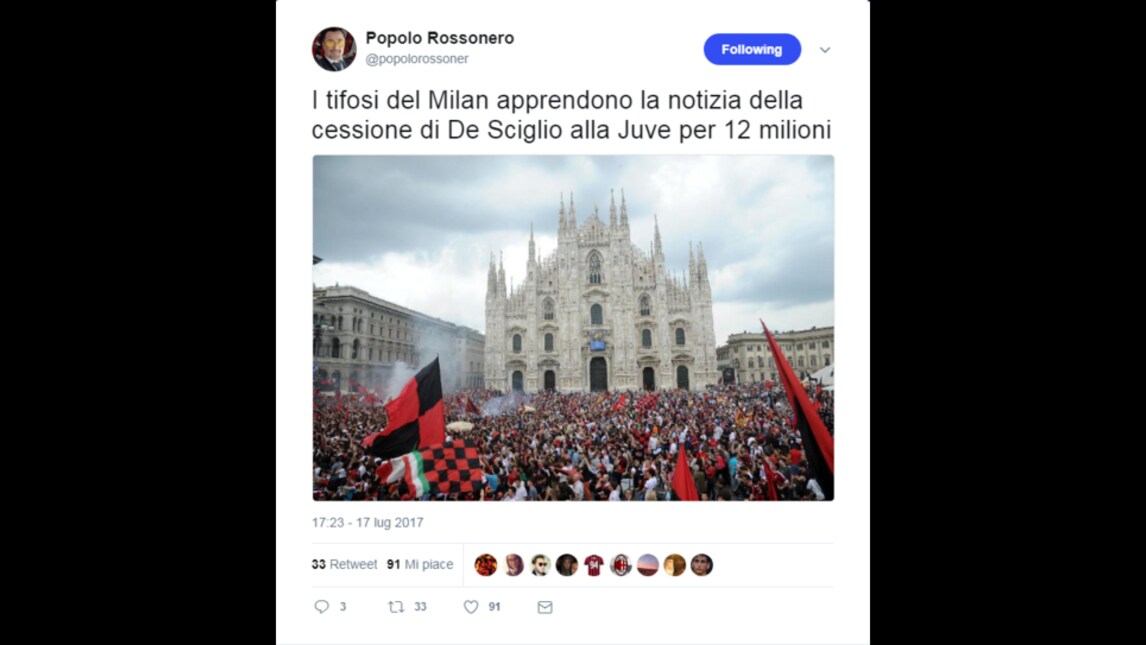1146x645 pixels.
Task: Open the last liker avatar in the row
Action: coord(702,565)
